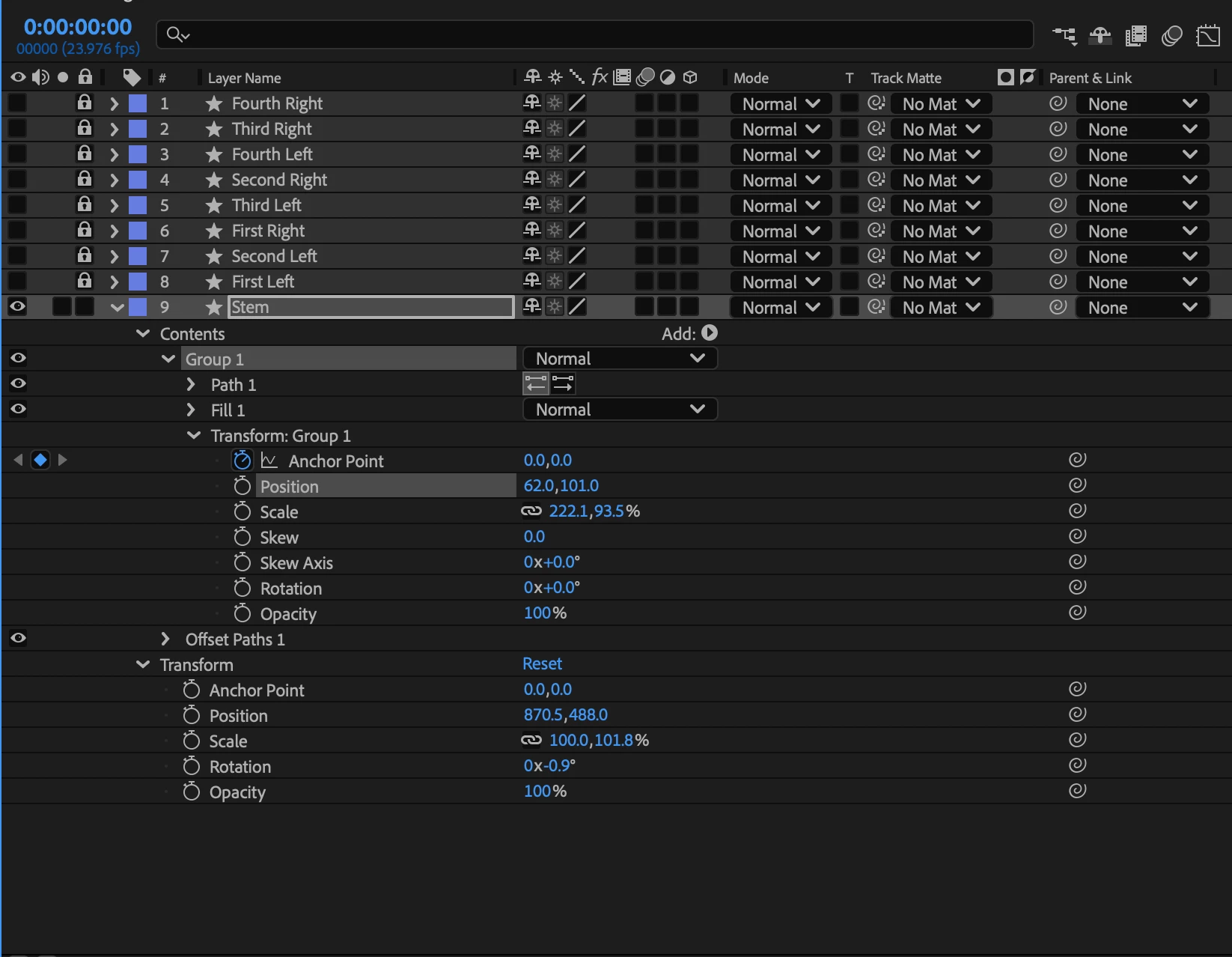1232x957 pixels.
Task: Hide the Stem layer with eye icon
Action: pos(18,306)
